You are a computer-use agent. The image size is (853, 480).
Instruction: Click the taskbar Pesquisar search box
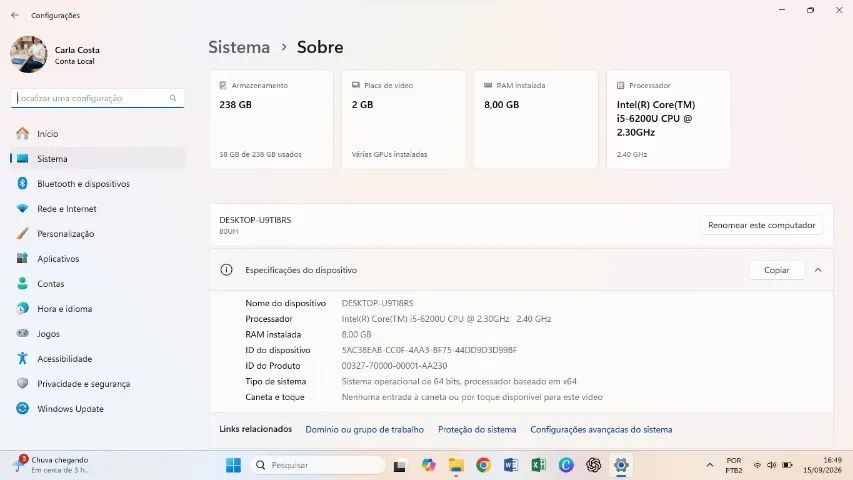318,465
